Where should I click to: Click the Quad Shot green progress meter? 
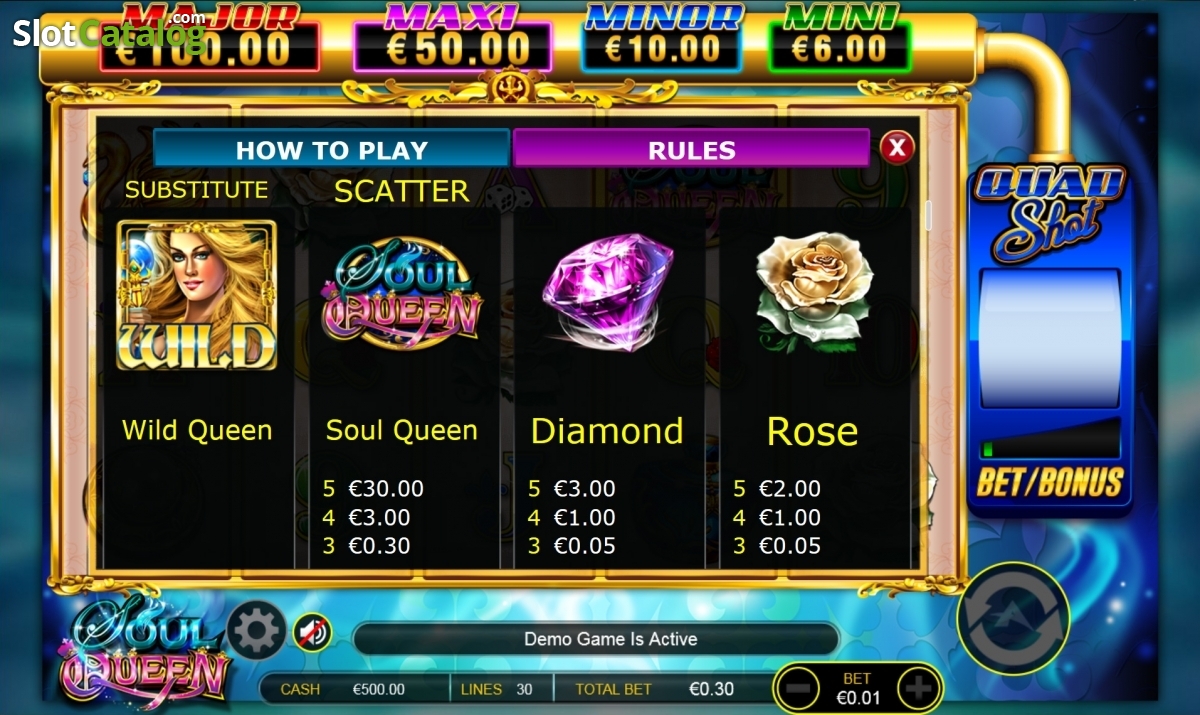click(1050, 437)
